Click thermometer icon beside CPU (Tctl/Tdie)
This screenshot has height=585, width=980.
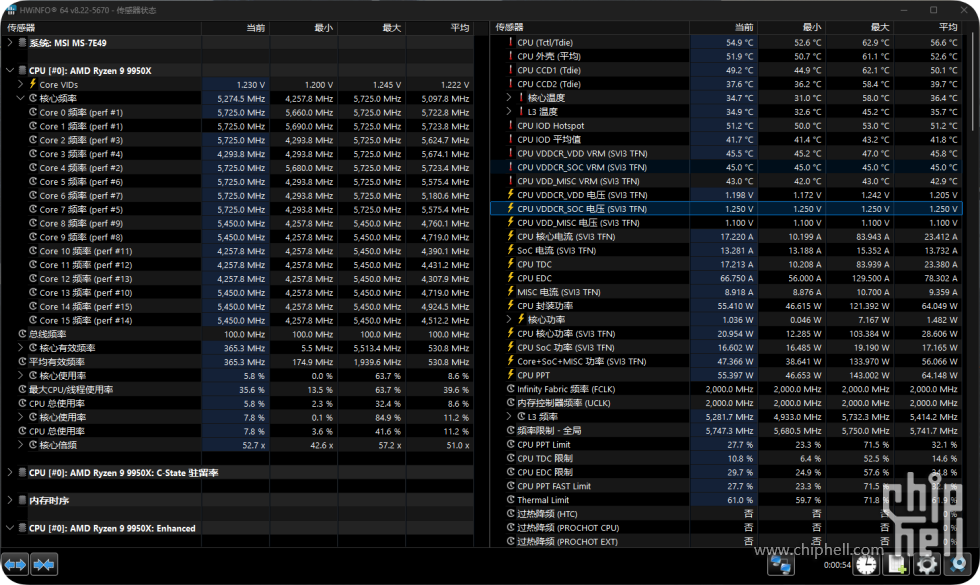(x=511, y=42)
